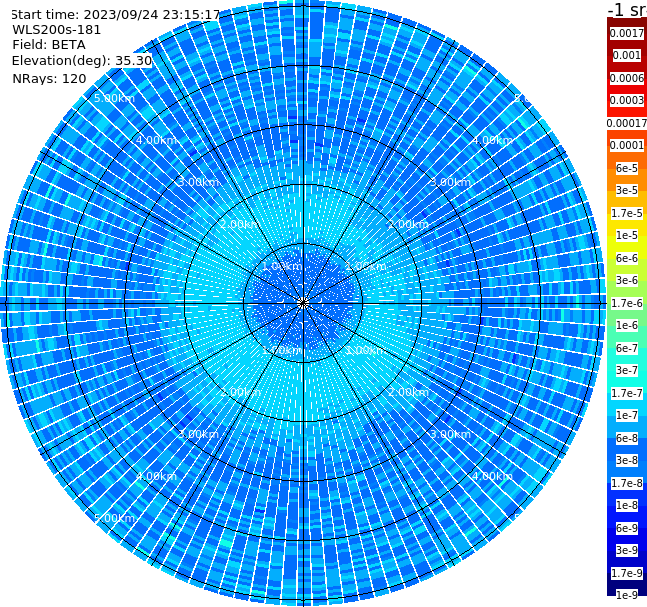This screenshot has height=607, width=647.
Task: Select the 1e-9 colorbar minimum label
Action: click(627, 595)
